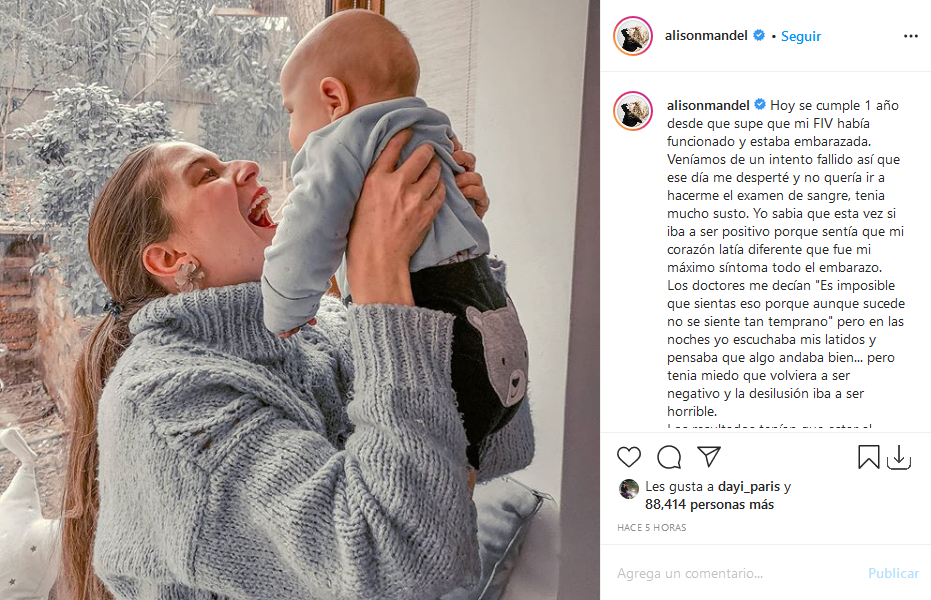
Task: Click the verified badge next to header username
Action: pyautogui.click(x=759, y=35)
